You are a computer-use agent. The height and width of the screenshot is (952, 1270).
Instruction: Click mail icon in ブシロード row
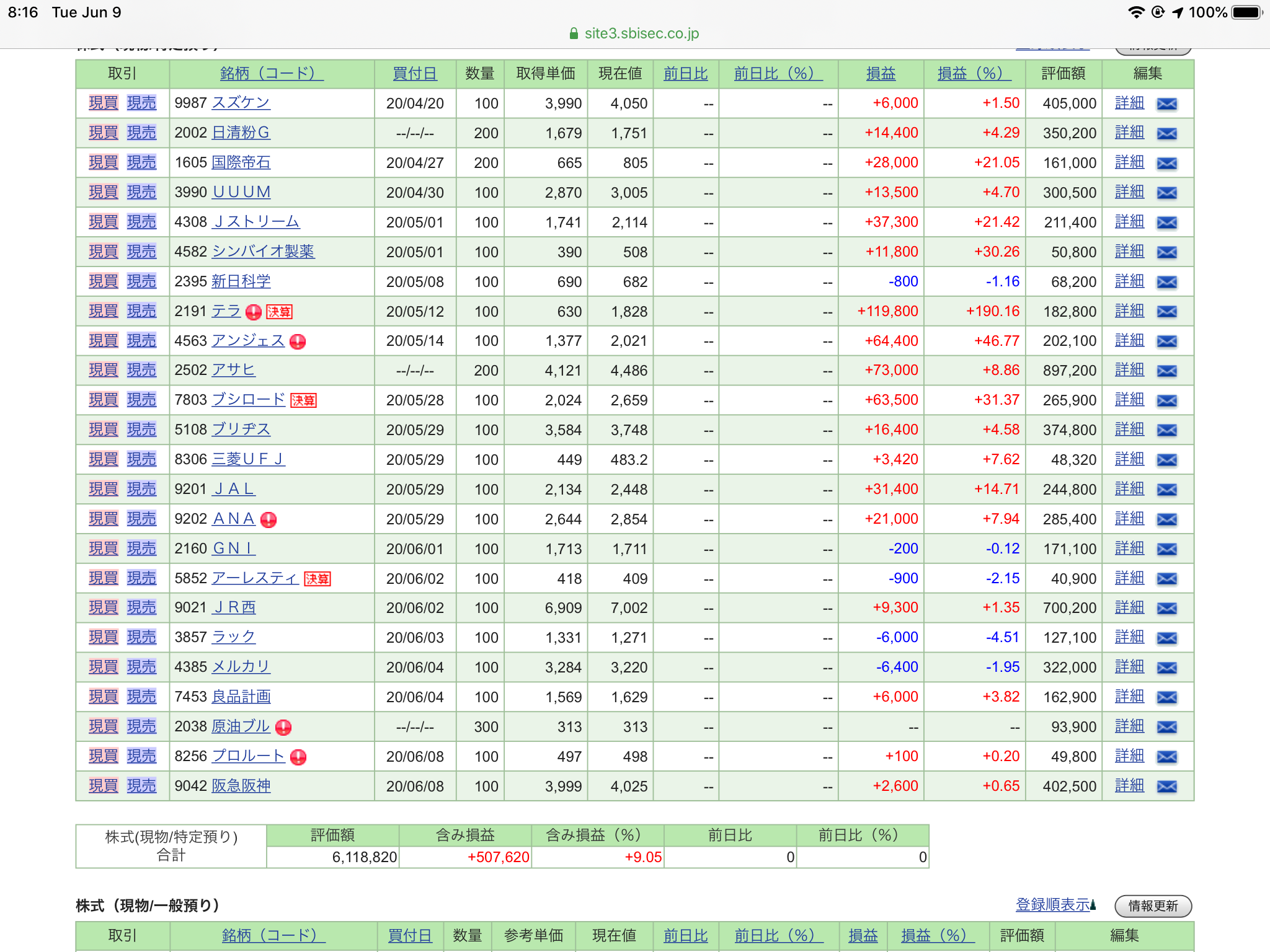pos(1166,400)
